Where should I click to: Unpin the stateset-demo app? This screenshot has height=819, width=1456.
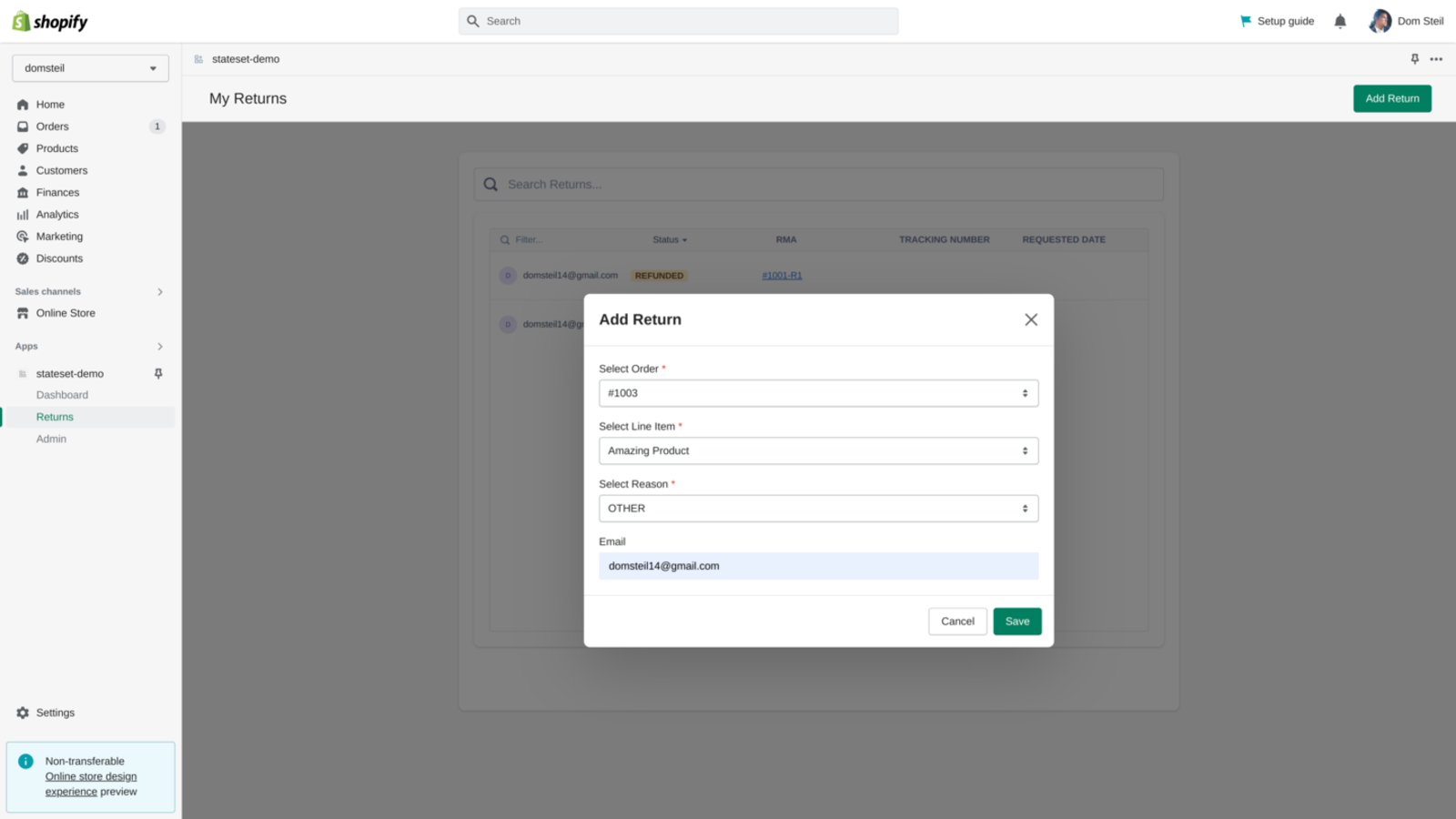pos(158,373)
